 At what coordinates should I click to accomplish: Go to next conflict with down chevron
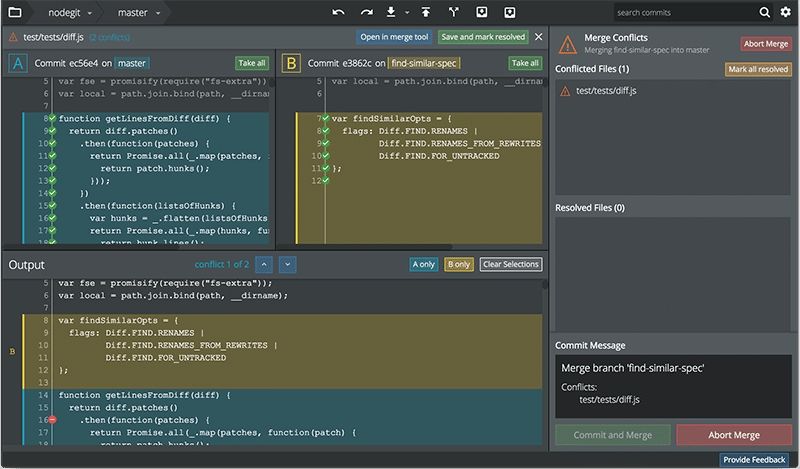tap(288, 264)
